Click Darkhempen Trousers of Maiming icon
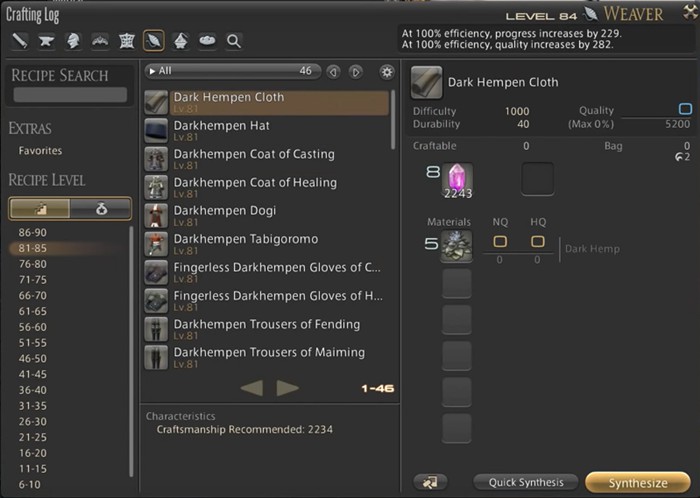Viewport: 700px width, 498px height. 156,357
